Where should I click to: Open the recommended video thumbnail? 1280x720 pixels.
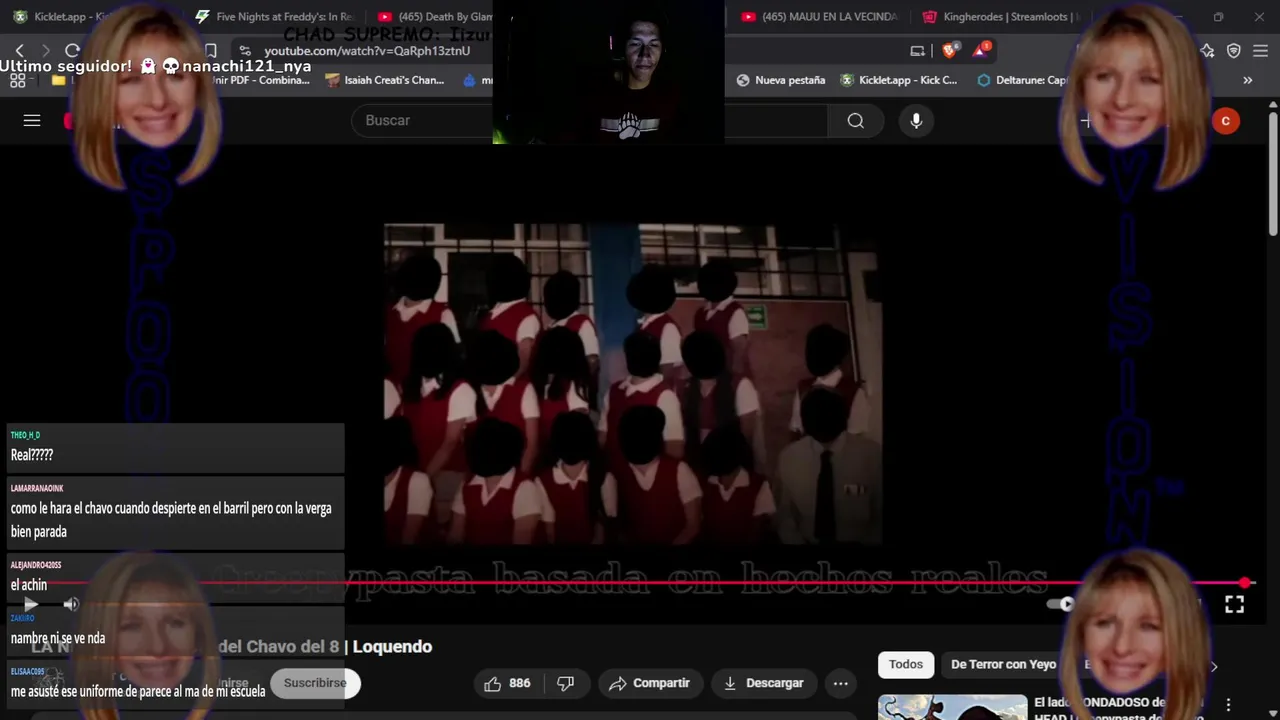[x=952, y=707]
